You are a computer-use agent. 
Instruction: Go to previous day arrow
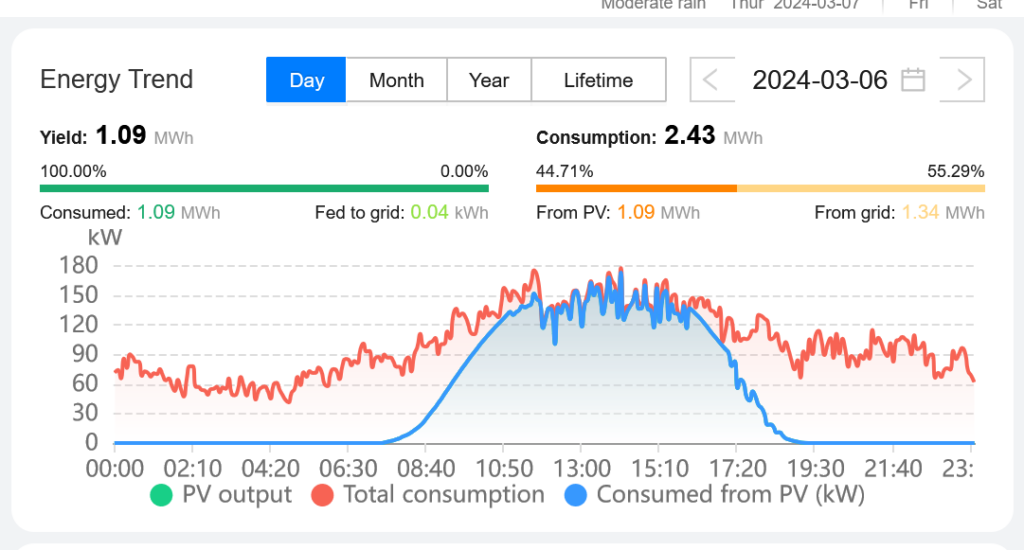(x=711, y=80)
